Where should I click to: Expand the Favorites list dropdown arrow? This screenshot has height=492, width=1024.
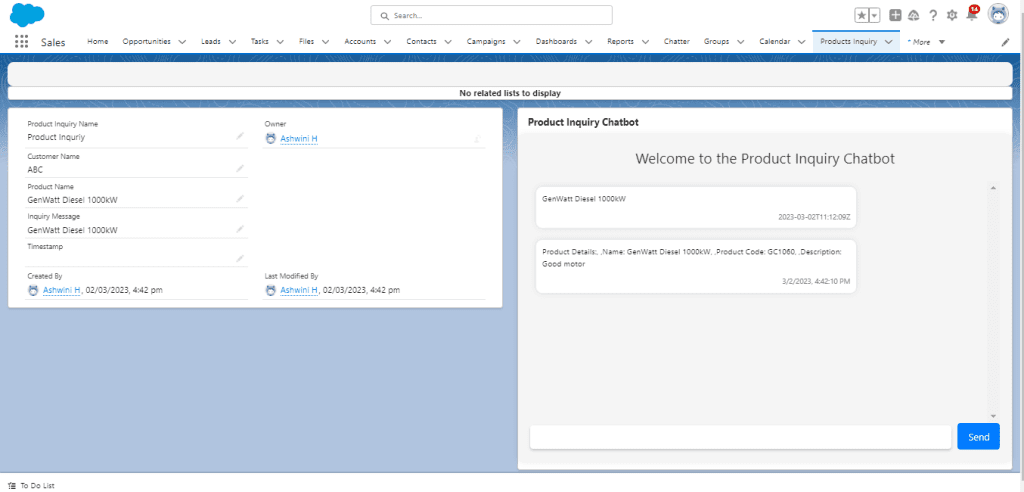tap(875, 15)
